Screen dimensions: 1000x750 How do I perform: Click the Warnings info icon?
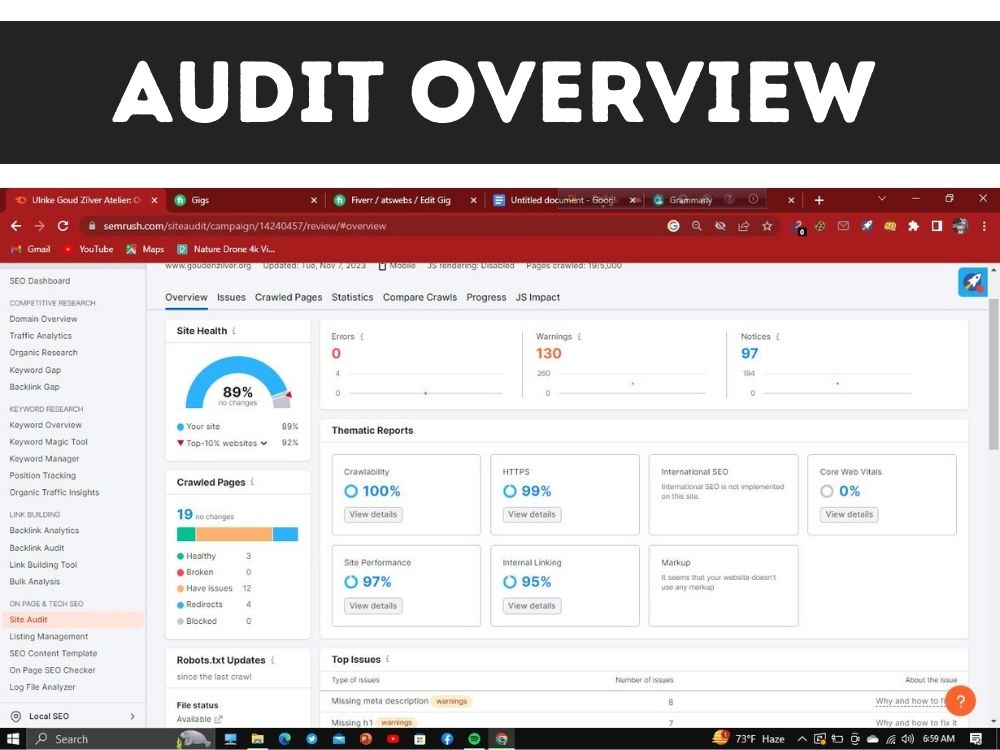579,336
